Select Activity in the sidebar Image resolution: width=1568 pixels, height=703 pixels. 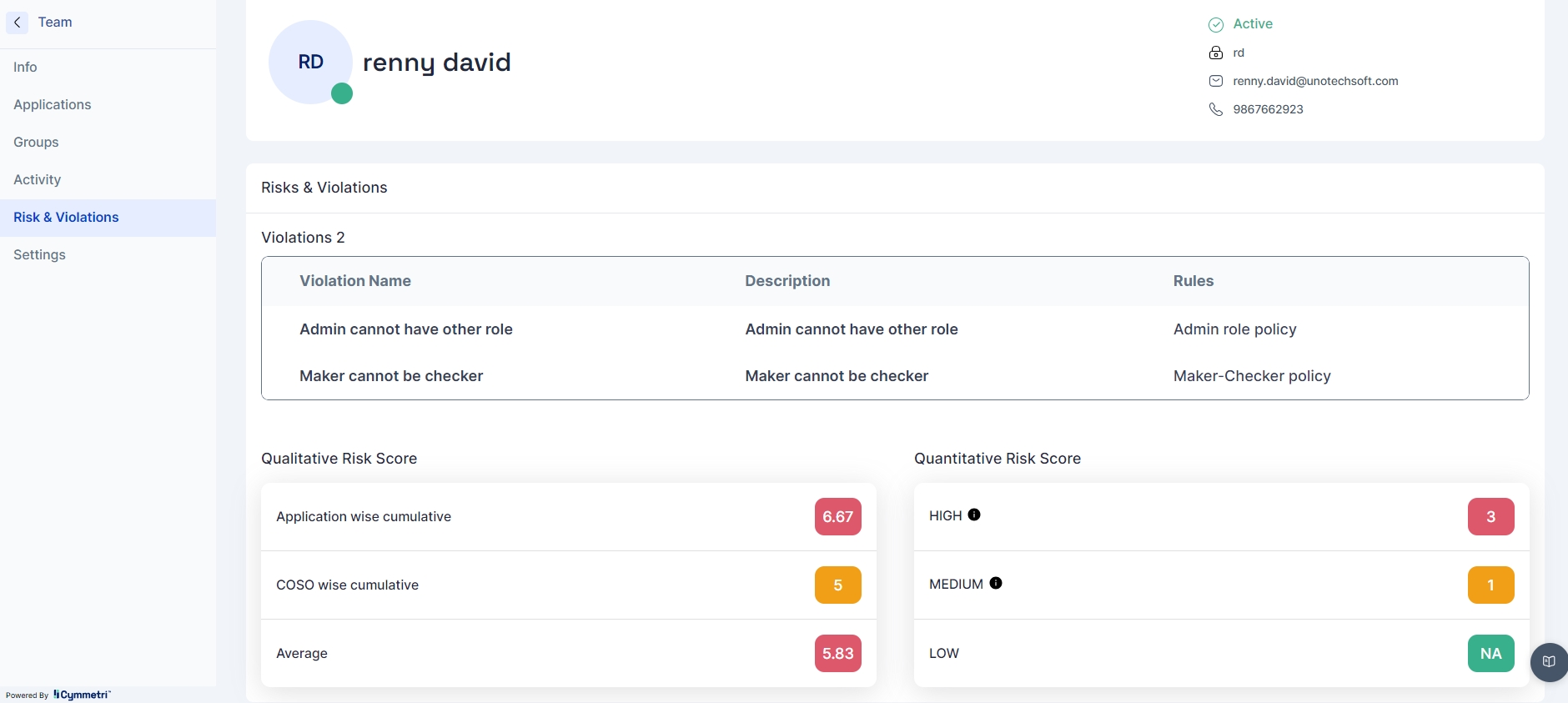[x=37, y=179]
